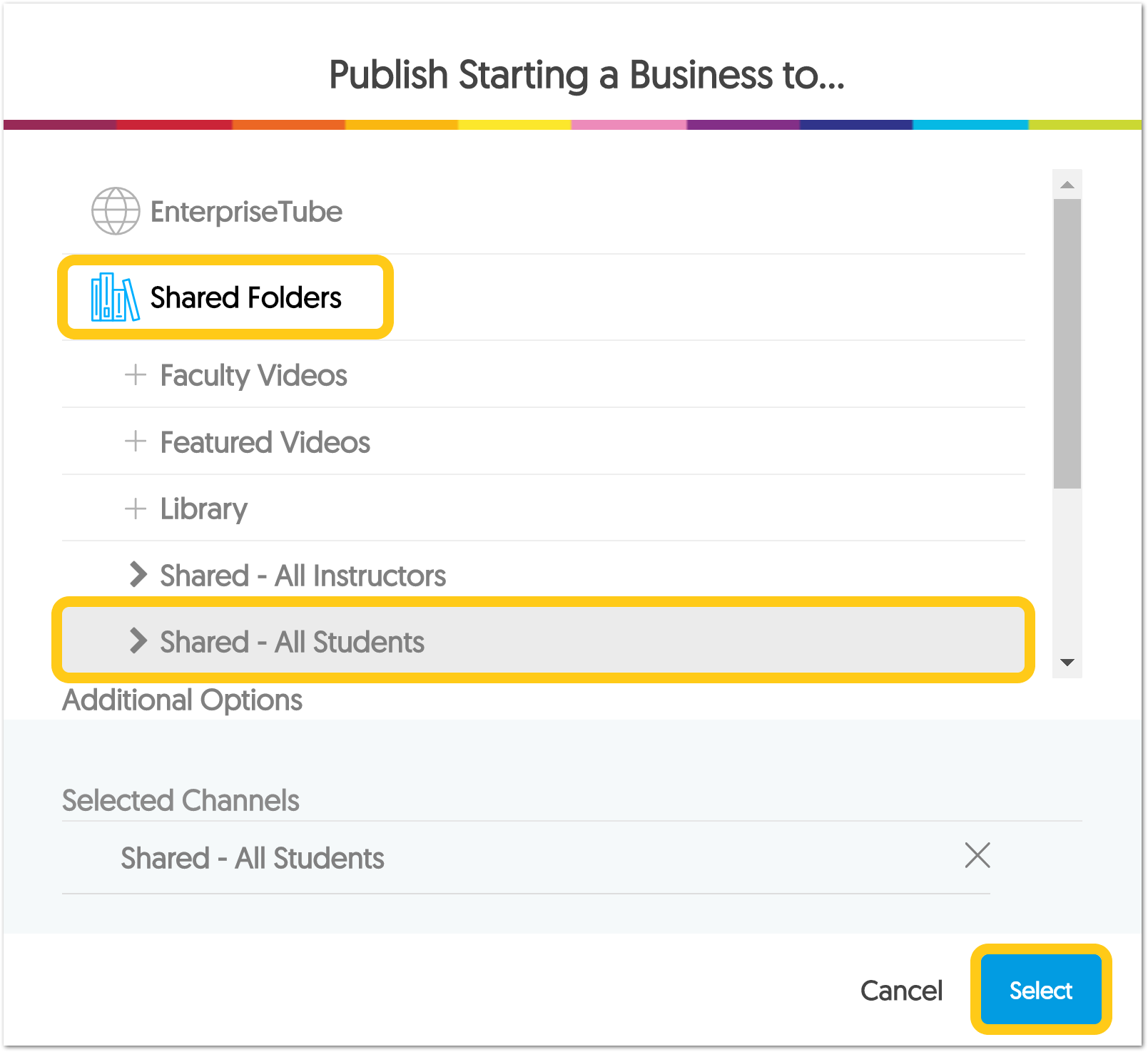Expand Faculty Videos with plus icon

[136, 374]
